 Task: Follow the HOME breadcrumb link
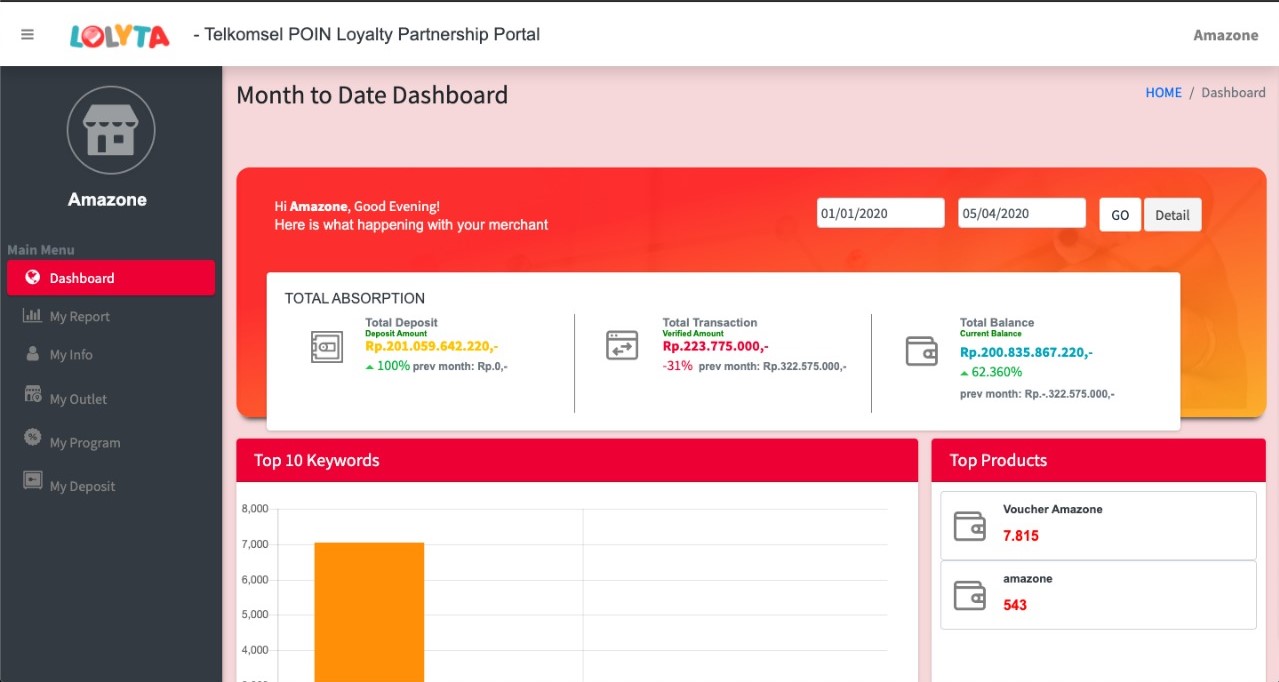coord(1163,92)
